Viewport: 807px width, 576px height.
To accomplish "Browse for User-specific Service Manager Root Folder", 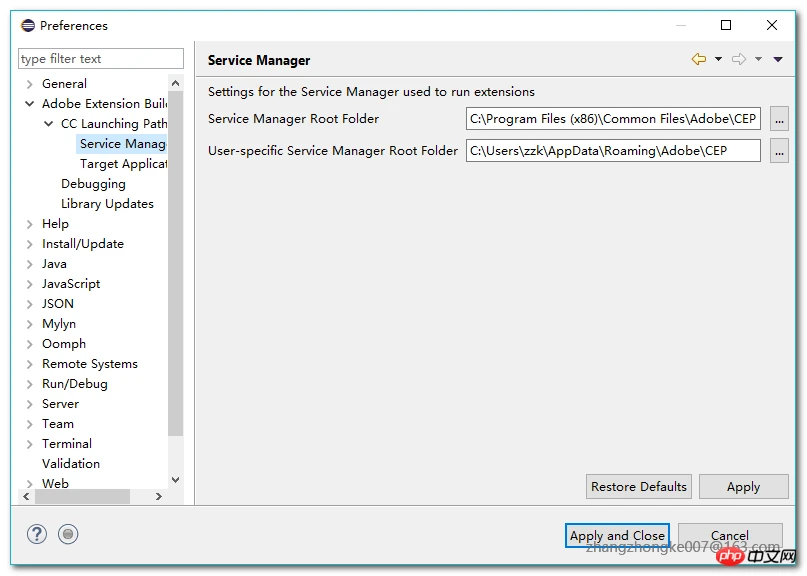I will tap(779, 151).
